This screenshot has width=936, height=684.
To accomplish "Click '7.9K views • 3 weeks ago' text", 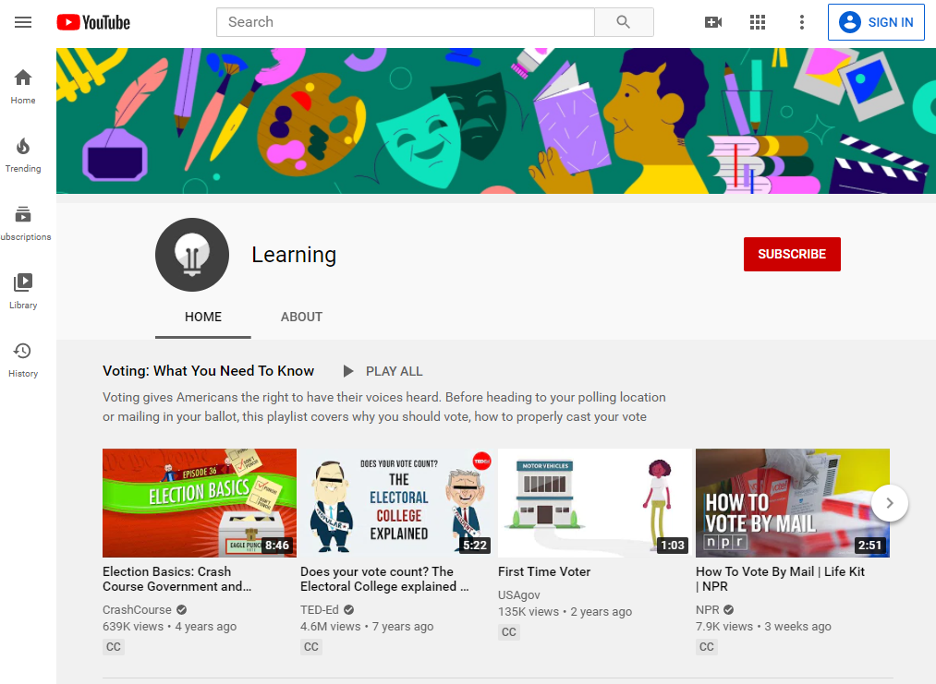I will 763,626.
